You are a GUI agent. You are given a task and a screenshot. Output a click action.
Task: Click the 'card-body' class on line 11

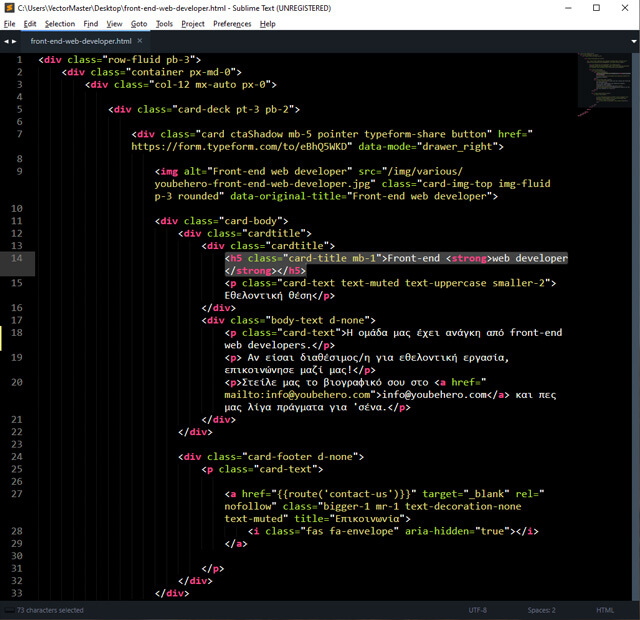click(251, 221)
